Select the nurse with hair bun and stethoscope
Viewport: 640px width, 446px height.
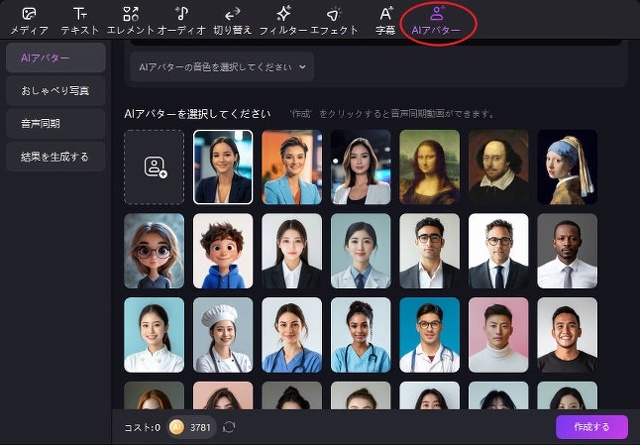[361, 335]
